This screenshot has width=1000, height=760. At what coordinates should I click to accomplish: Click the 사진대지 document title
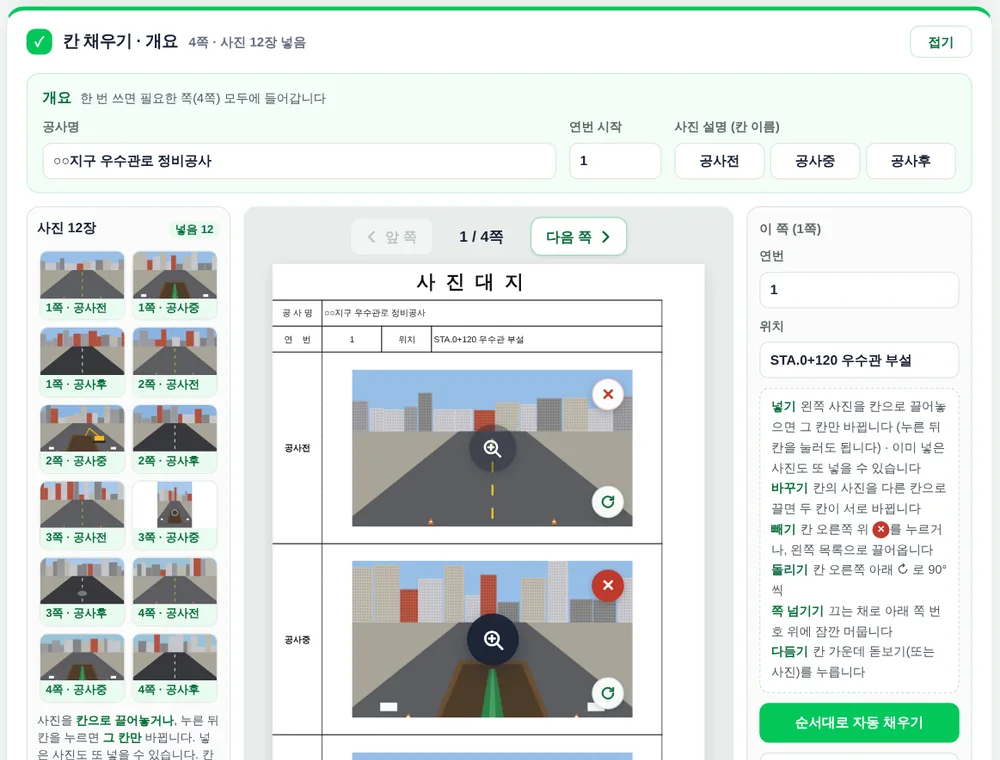click(470, 282)
